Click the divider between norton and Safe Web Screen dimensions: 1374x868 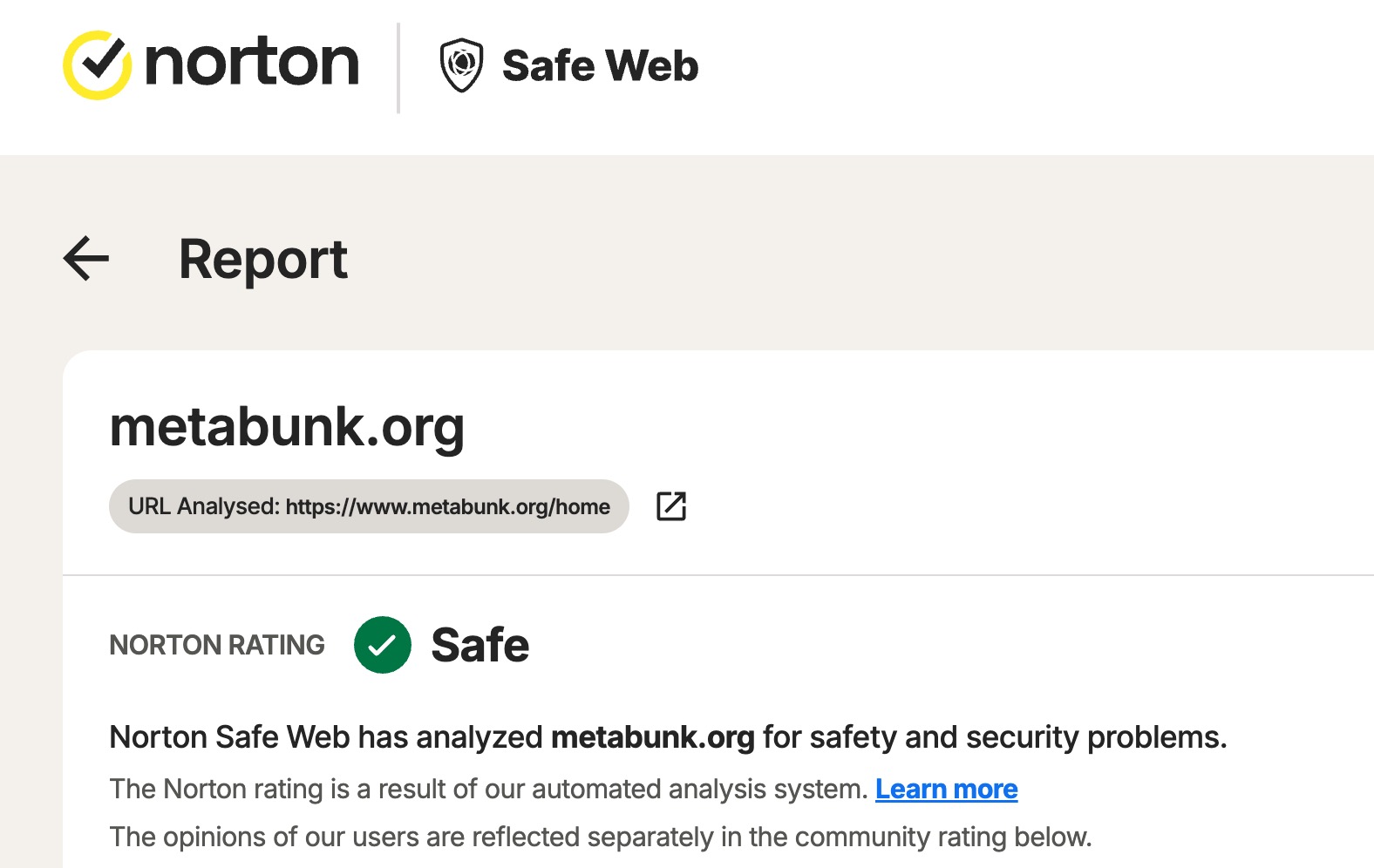pyautogui.click(x=398, y=67)
